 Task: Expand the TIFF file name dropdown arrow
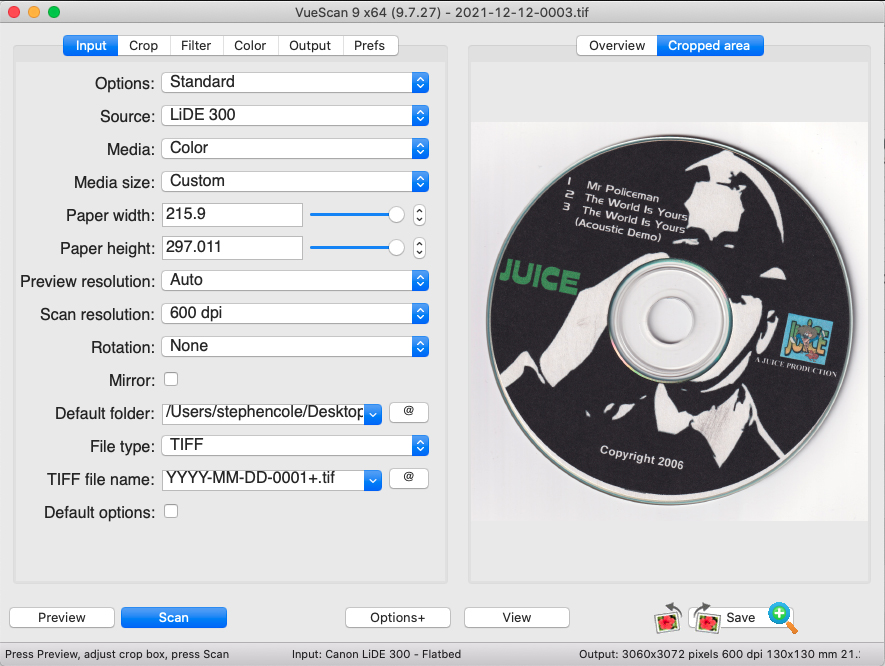click(373, 480)
